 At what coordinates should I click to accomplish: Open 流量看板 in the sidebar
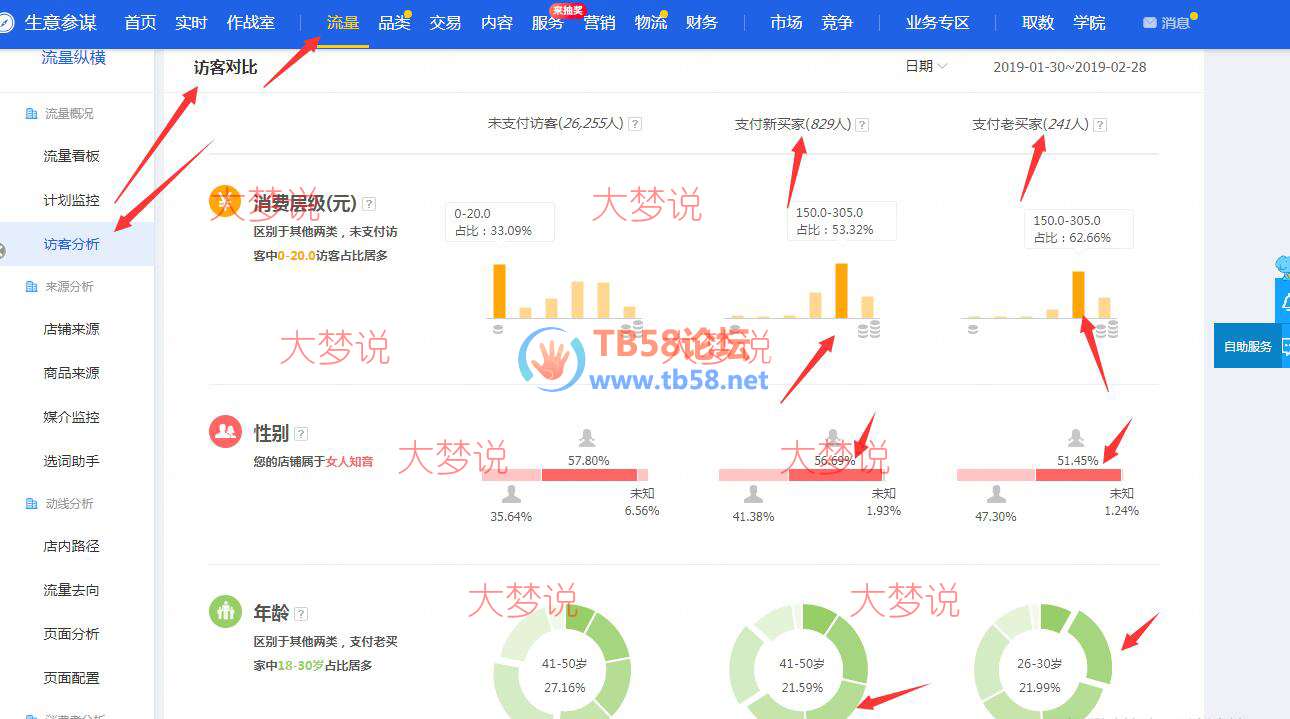(x=72, y=156)
